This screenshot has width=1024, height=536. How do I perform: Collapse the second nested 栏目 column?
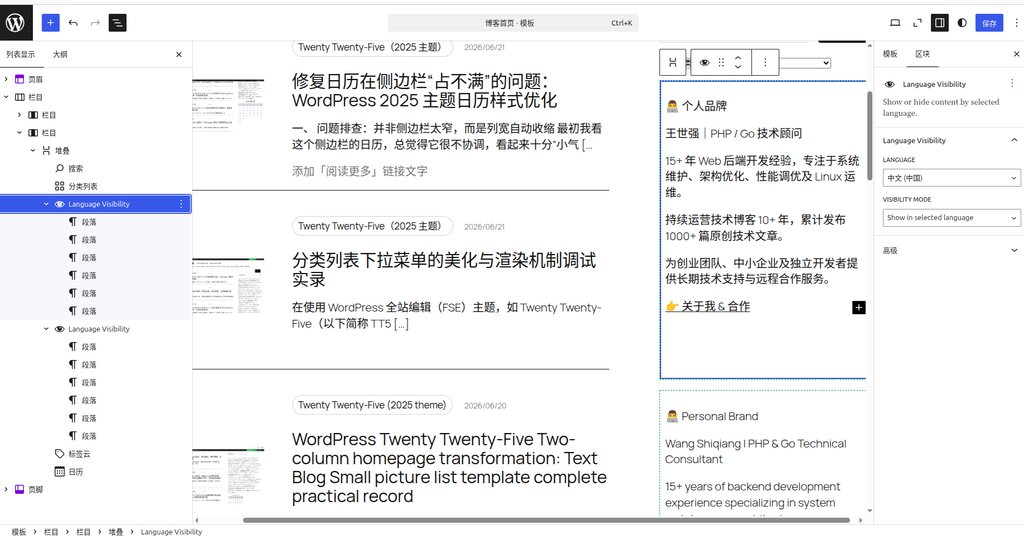coord(20,133)
